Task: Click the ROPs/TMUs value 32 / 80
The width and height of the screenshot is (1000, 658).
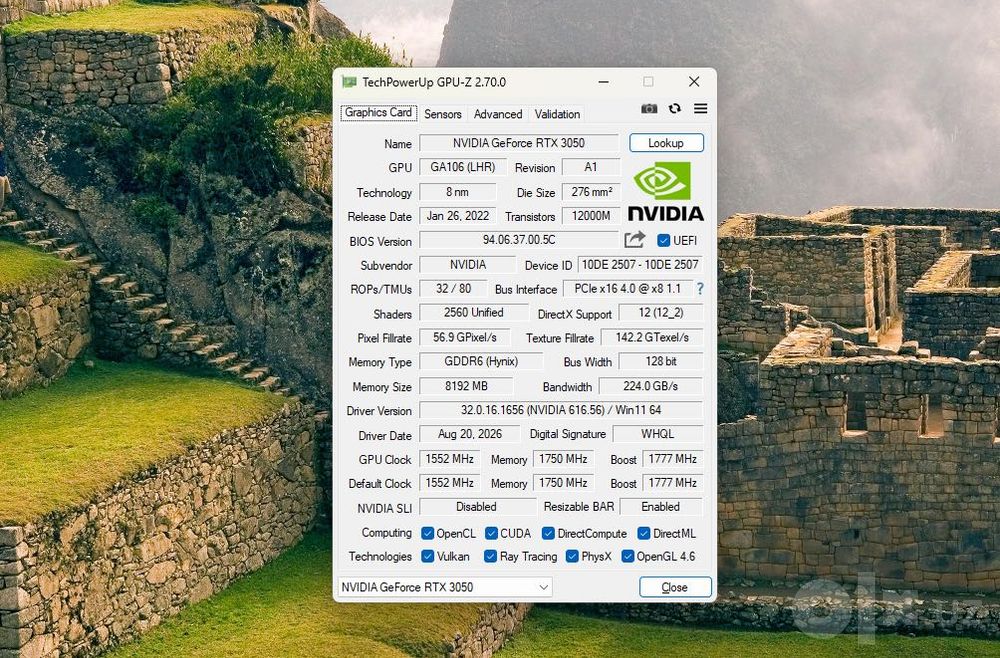Action: pos(453,289)
